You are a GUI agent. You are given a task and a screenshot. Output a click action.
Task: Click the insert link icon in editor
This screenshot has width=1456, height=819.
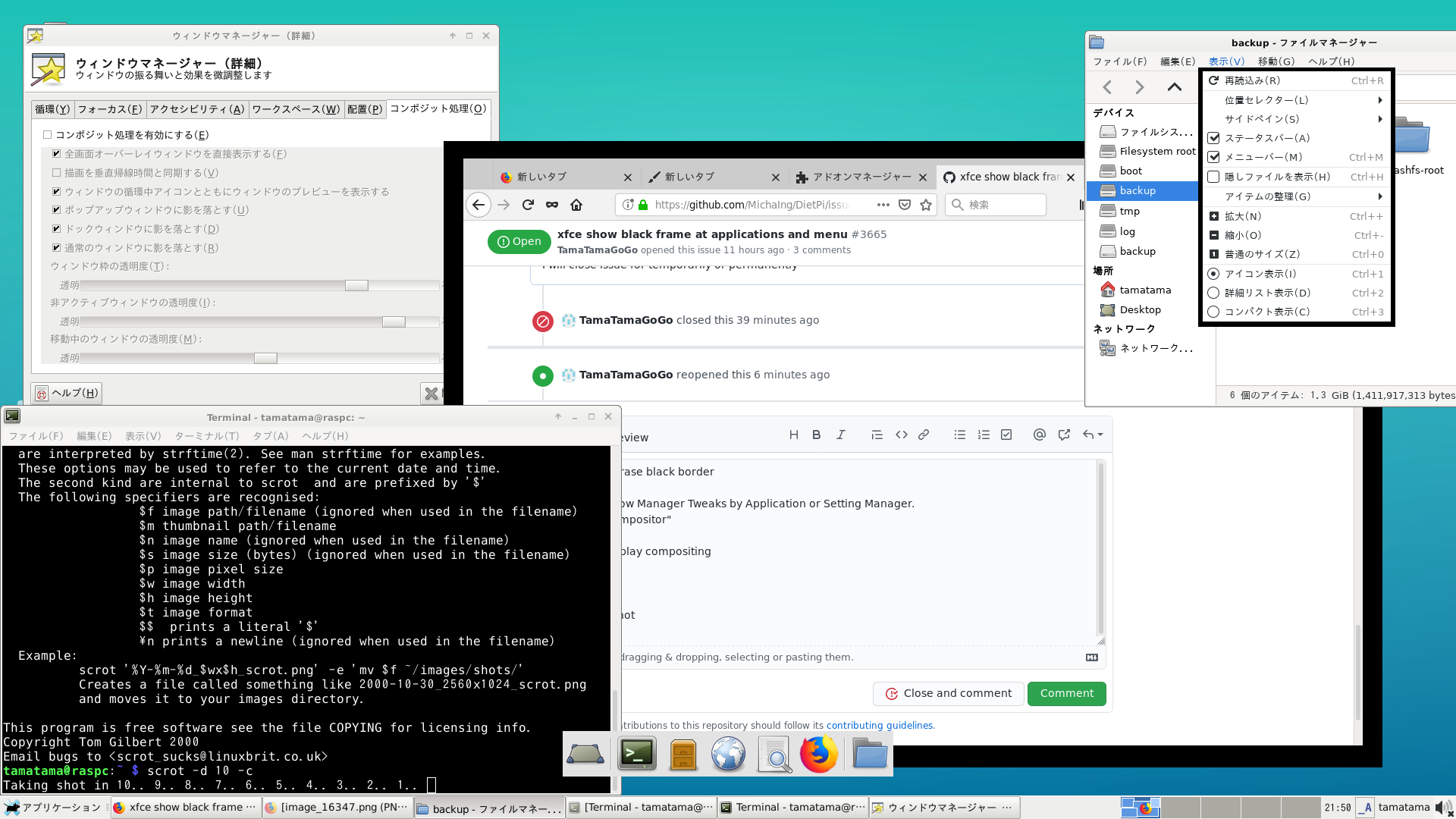pos(924,435)
